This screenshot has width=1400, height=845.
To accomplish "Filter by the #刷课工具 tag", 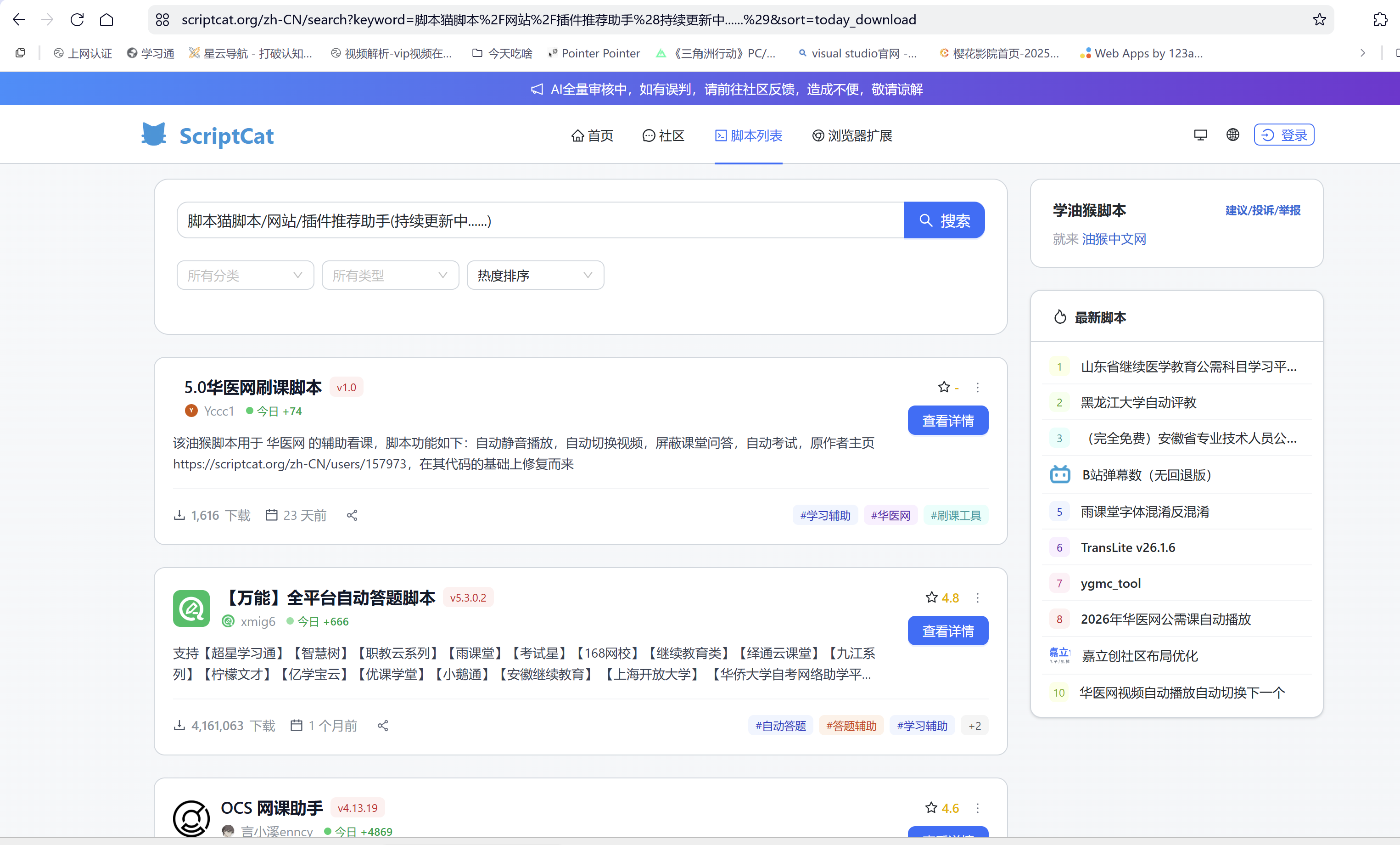I will coord(956,515).
